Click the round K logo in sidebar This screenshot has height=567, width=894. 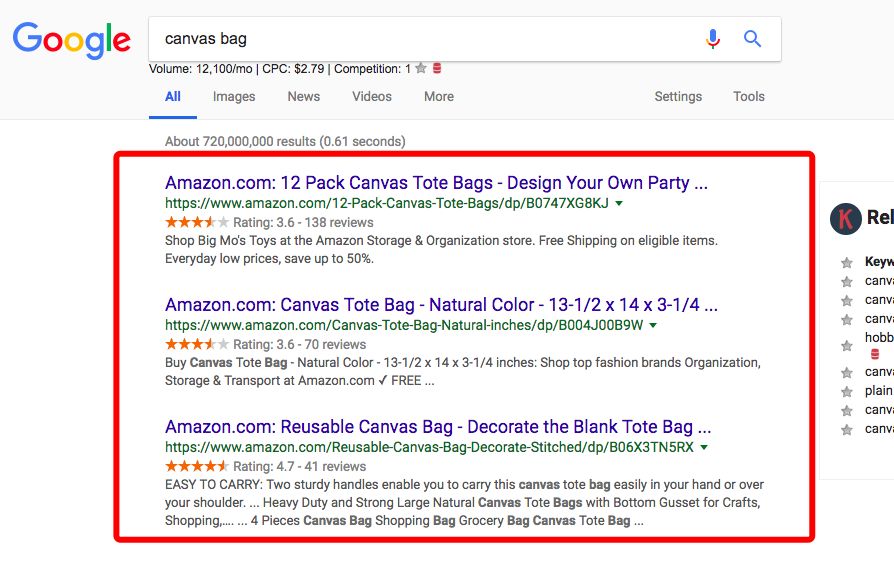tap(845, 218)
